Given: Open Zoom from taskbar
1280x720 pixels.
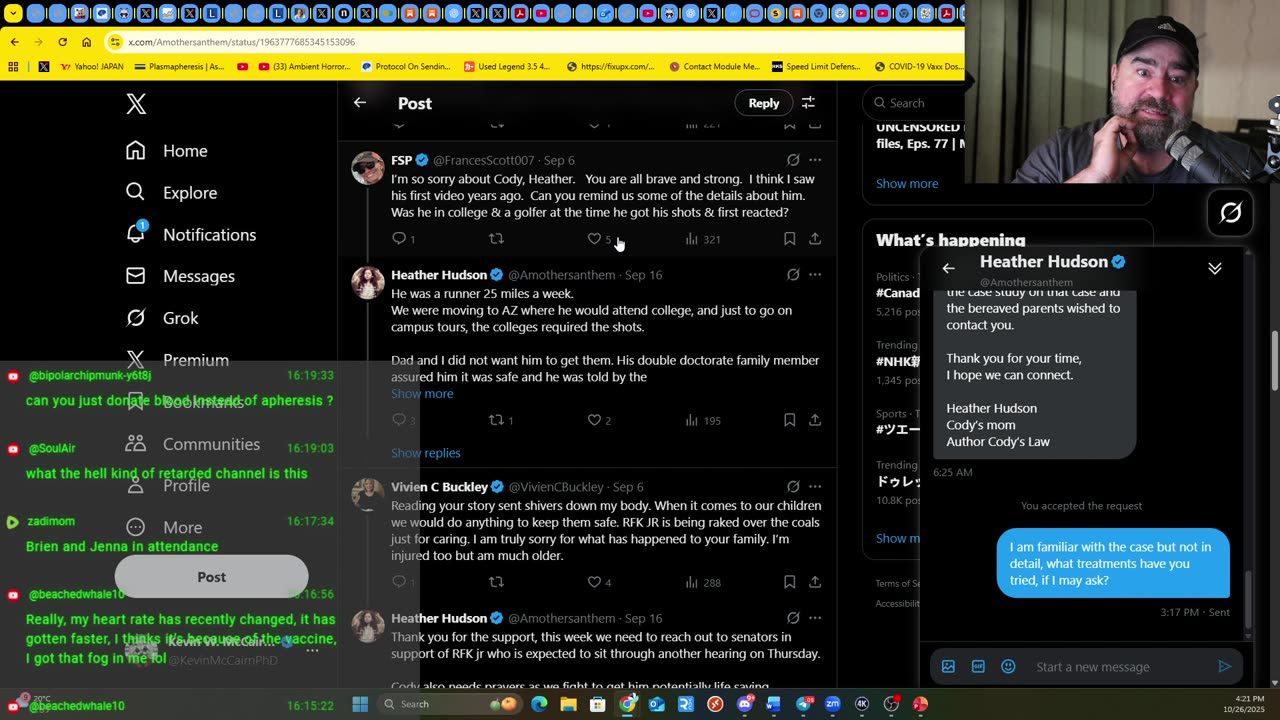Looking at the screenshot, I should click(x=832, y=704).
